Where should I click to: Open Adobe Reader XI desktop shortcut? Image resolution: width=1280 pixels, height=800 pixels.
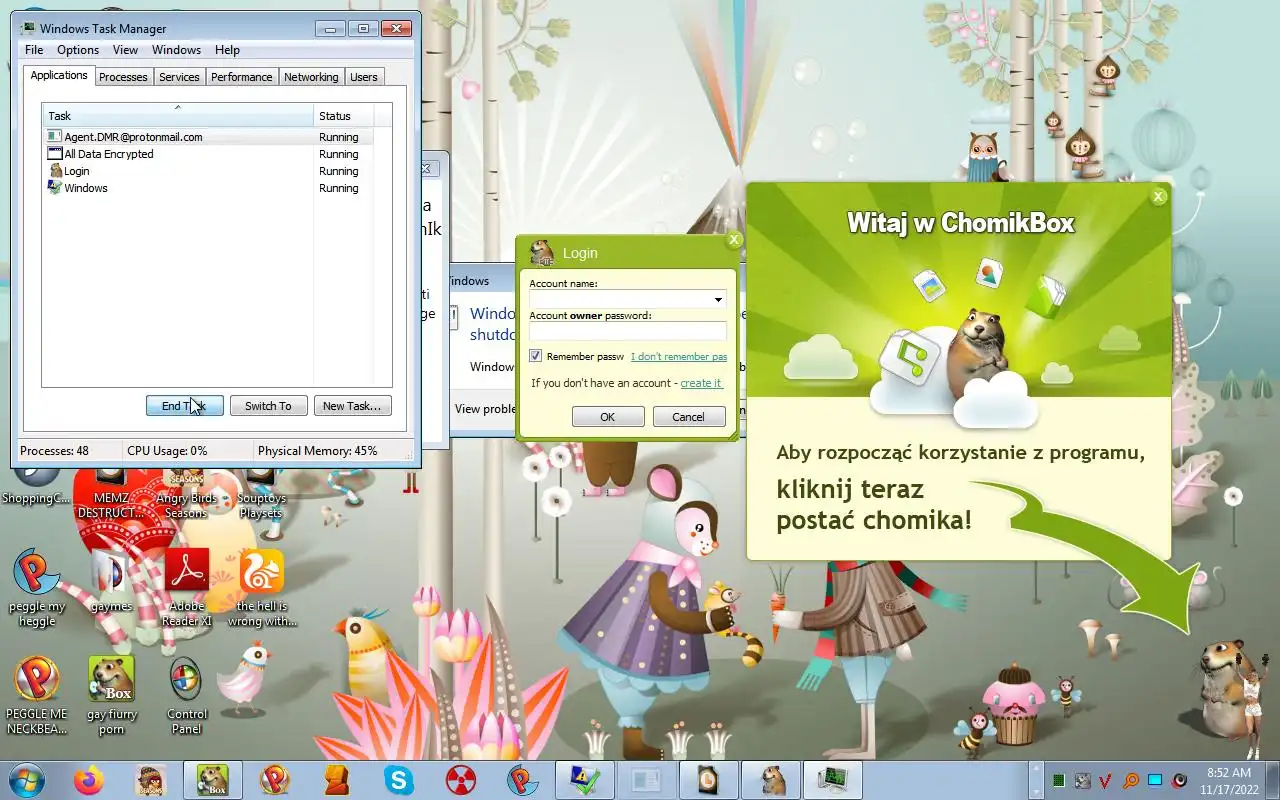click(x=187, y=588)
